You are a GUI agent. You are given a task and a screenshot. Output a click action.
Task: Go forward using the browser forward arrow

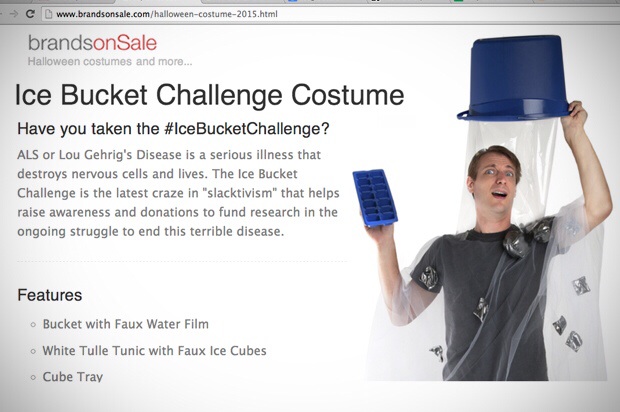pyautogui.click(x=14, y=14)
